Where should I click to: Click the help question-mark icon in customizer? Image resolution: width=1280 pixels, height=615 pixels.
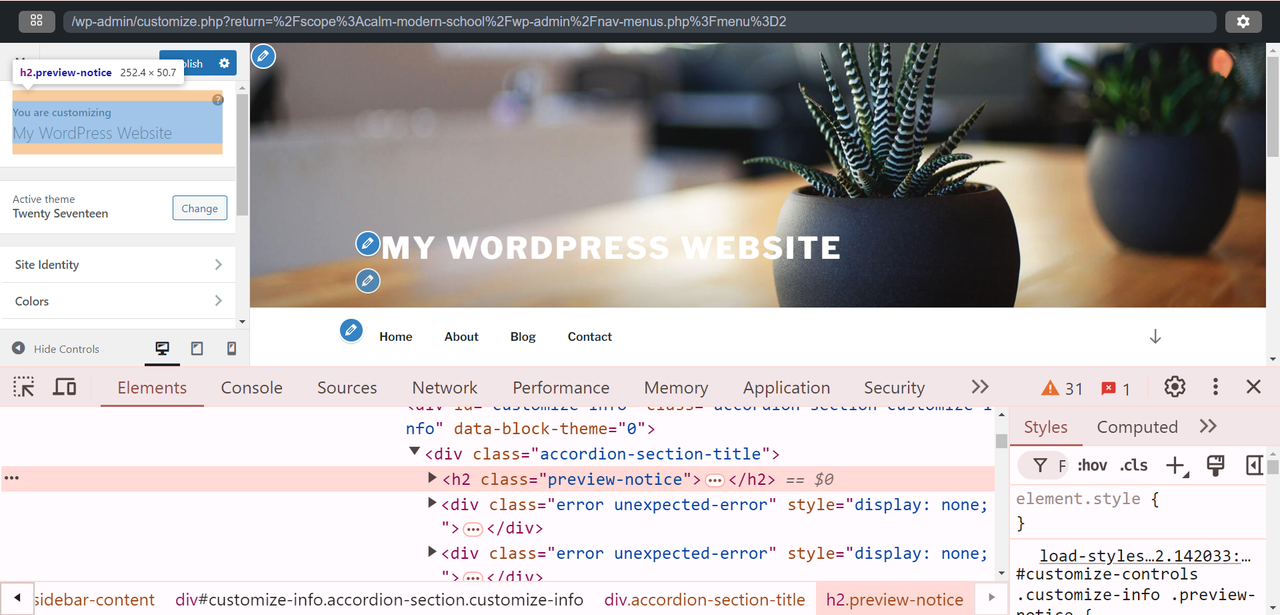pos(218,100)
